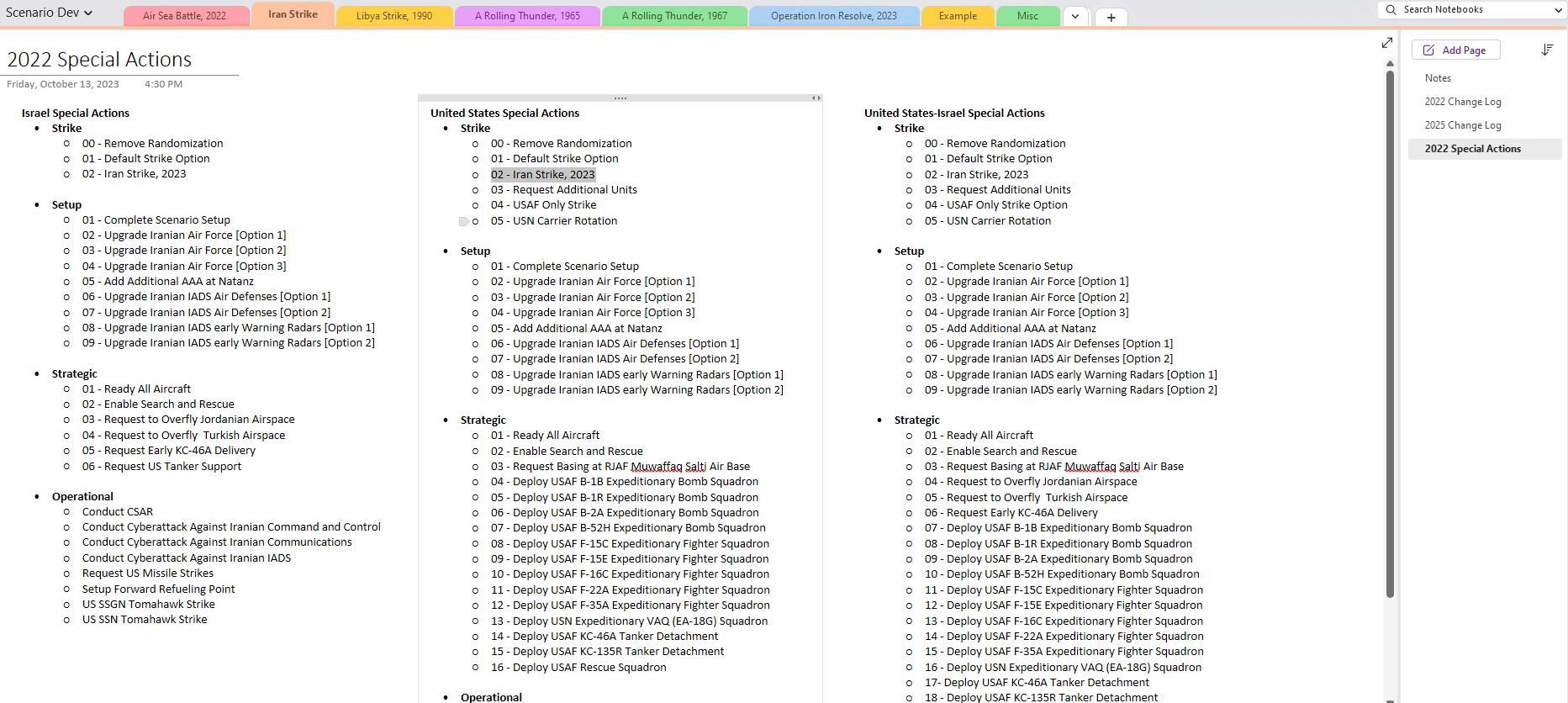This screenshot has height=703, width=1568.
Task: Add a new section with plus tab
Action: (x=1111, y=17)
